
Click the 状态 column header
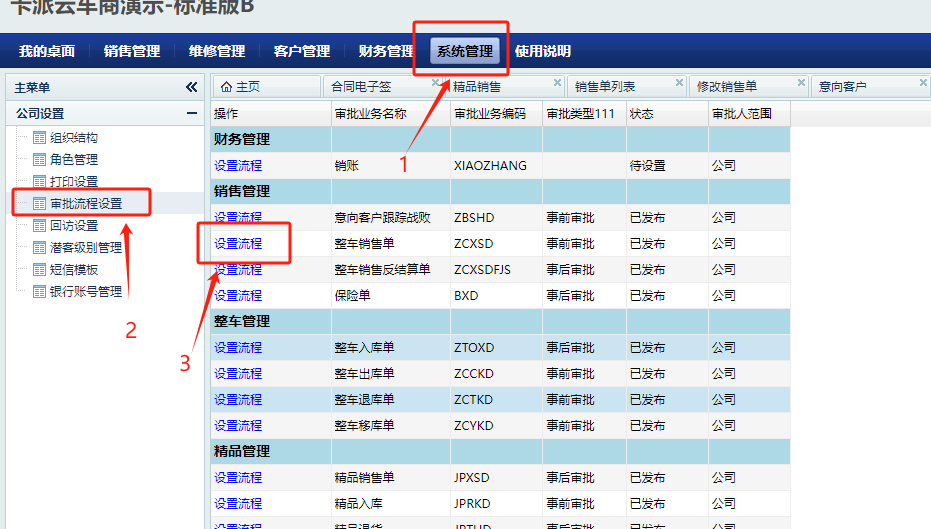click(x=641, y=114)
